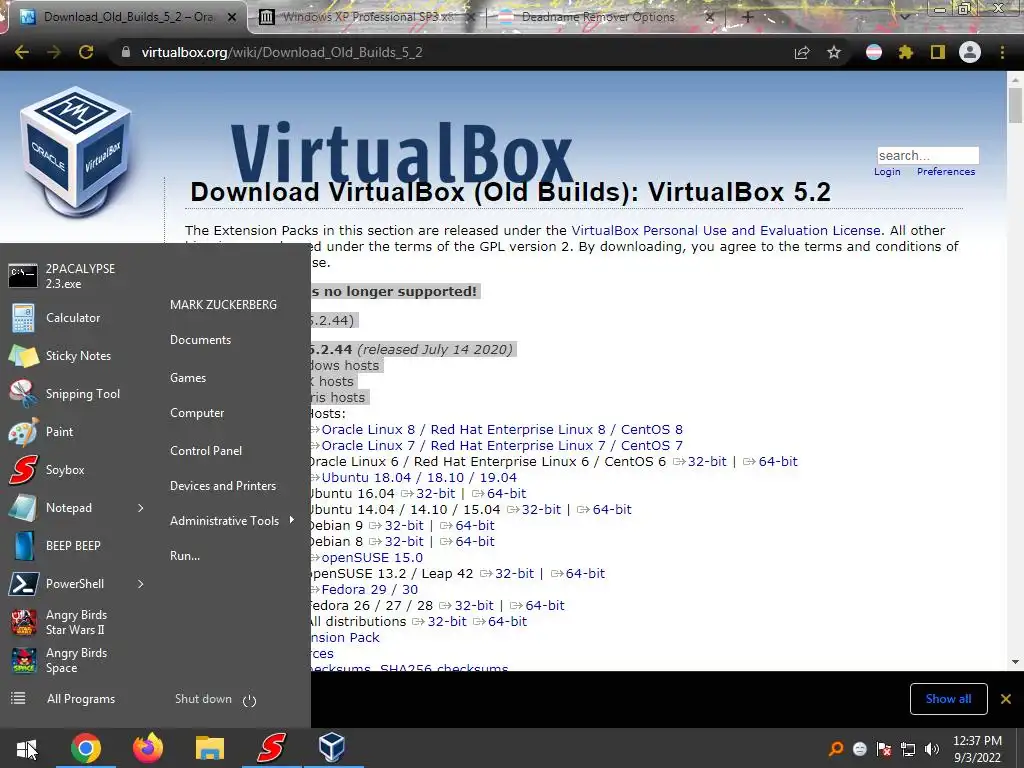Open Soybox from the taskbar
The image size is (1024, 768).
pyautogui.click(x=271, y=748)
